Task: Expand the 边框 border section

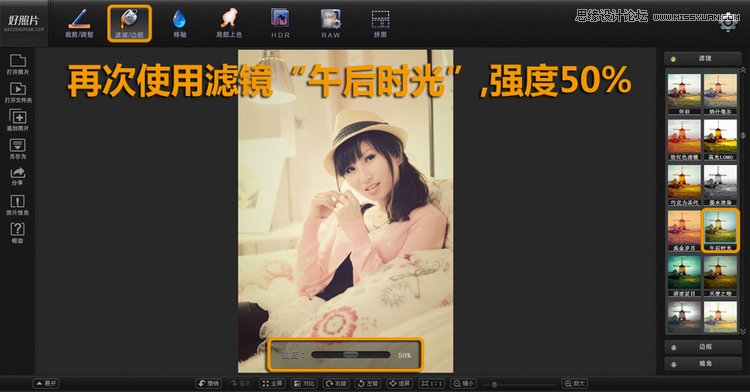Action: point(703,347)
